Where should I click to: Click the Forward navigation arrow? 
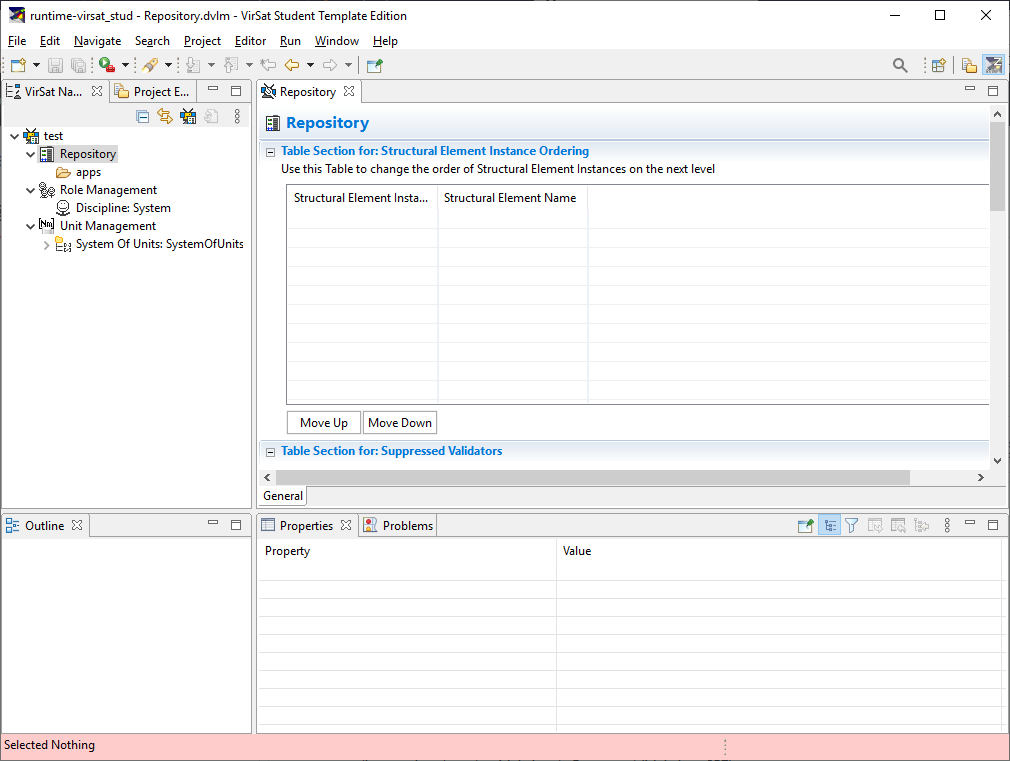click(330, 65)
